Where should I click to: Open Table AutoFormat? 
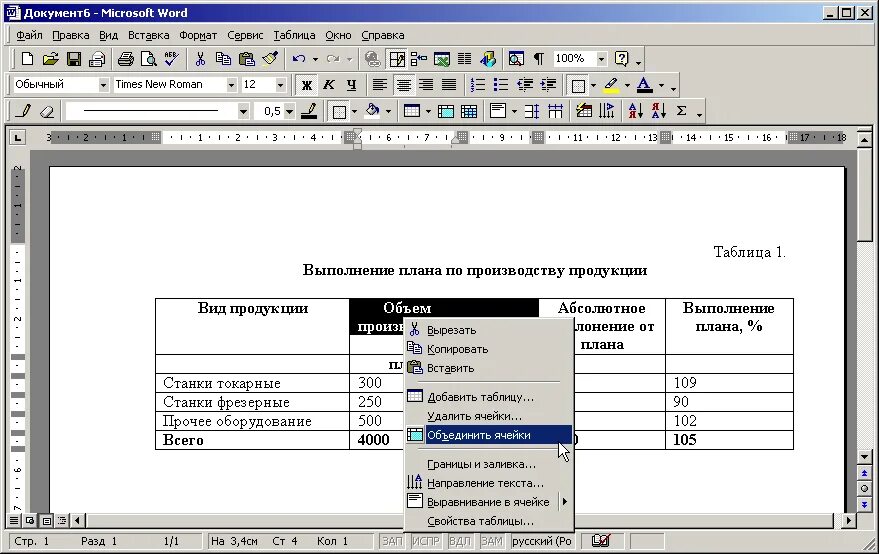584,111
